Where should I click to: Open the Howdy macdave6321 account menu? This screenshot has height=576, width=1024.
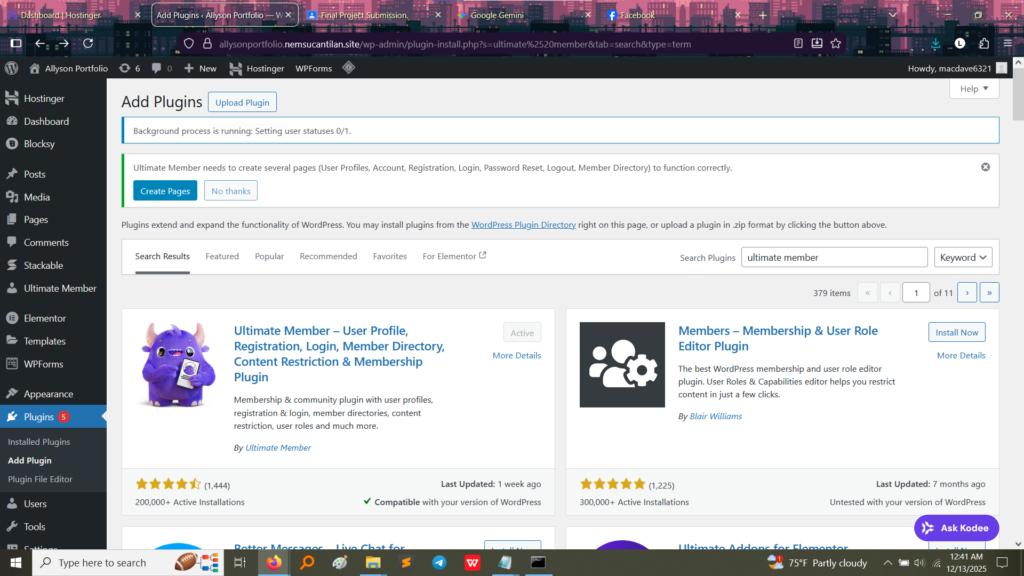949,68
